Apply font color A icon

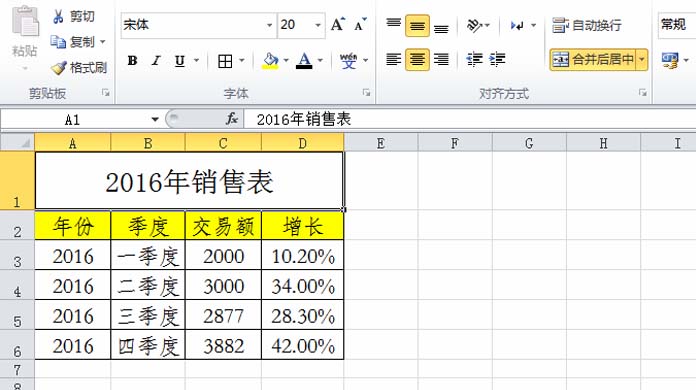[304, 61]
